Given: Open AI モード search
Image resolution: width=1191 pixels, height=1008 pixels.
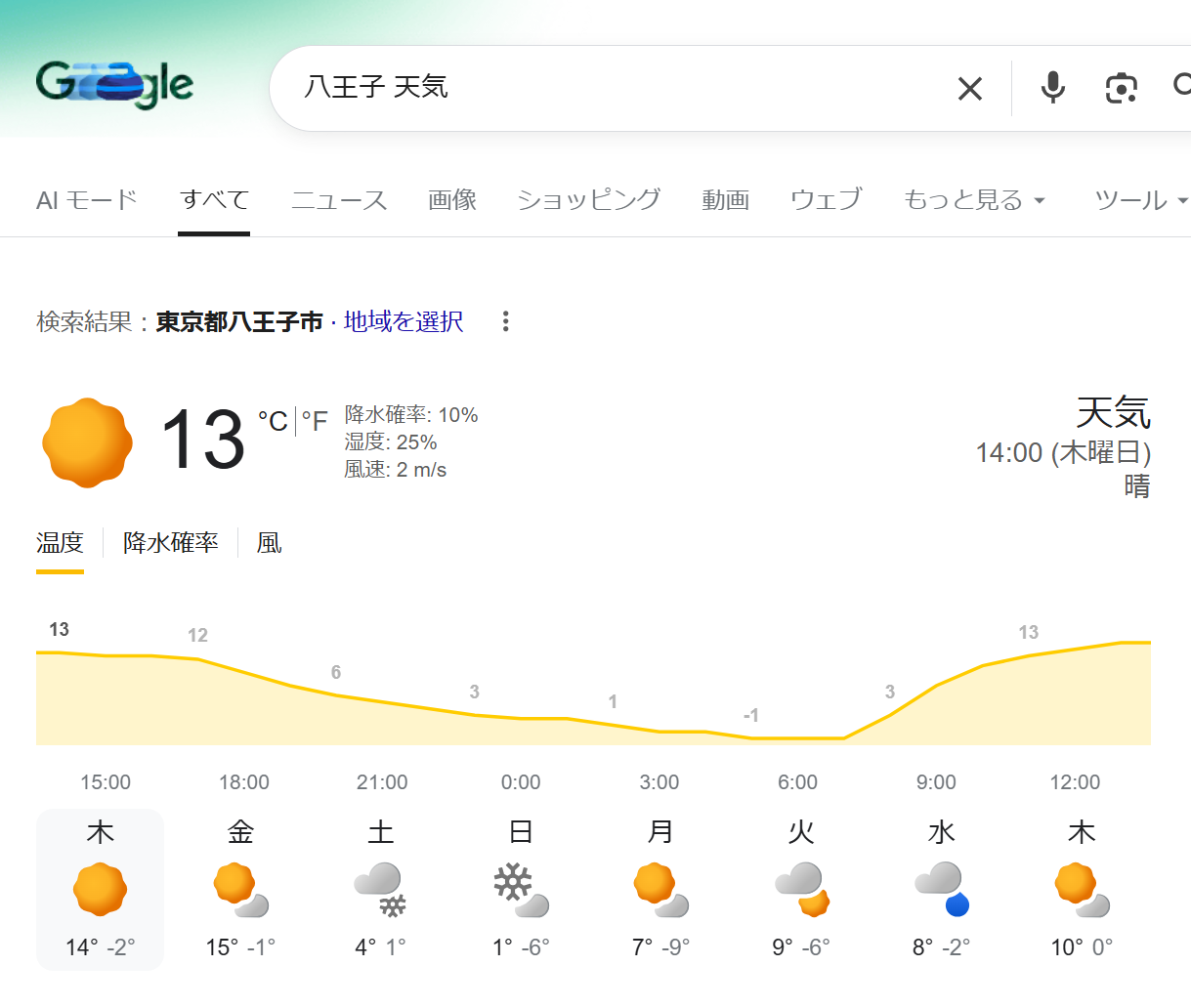Looking at the screenshot, I should (87, 200).
